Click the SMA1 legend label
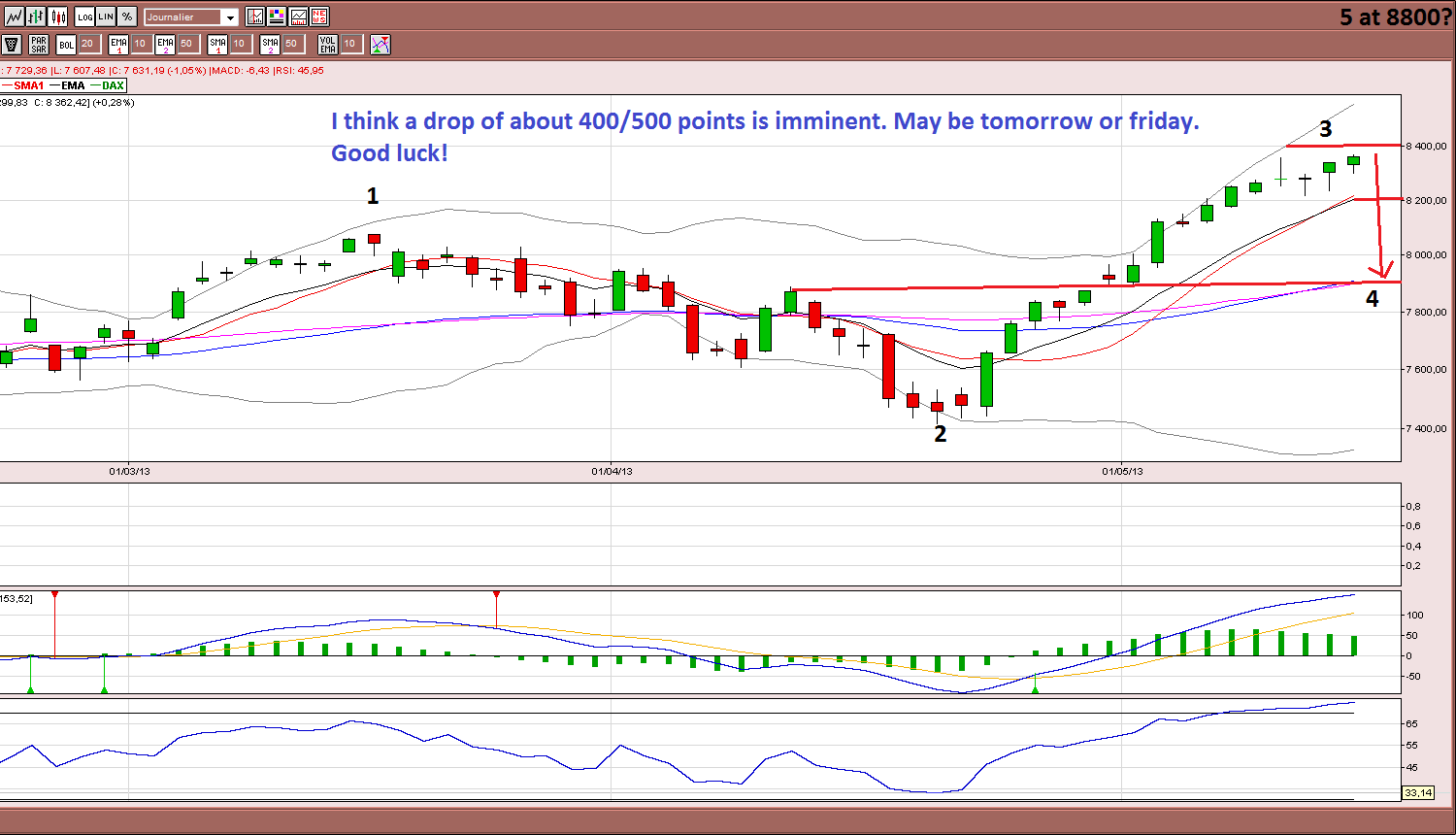This screenshot has height=835, width=1456. coord(29,85)
